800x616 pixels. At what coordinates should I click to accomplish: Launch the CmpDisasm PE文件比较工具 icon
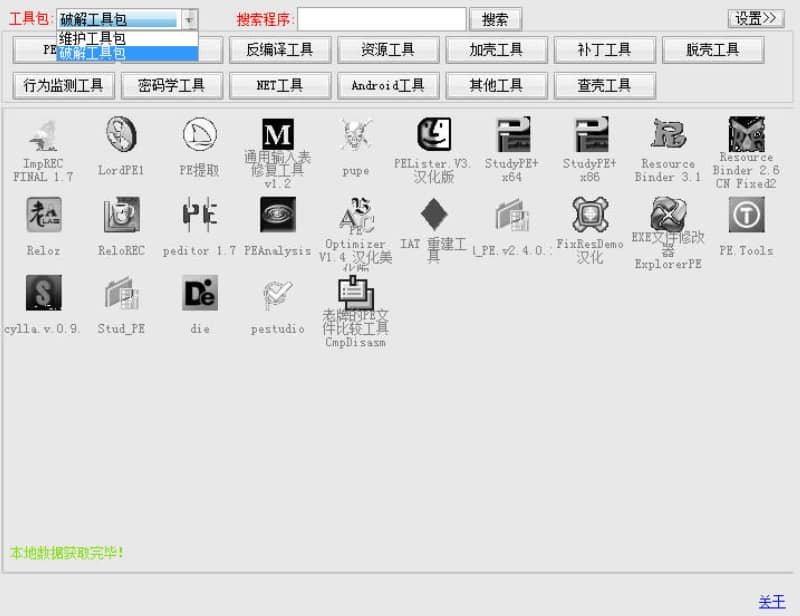pos(356,293)
